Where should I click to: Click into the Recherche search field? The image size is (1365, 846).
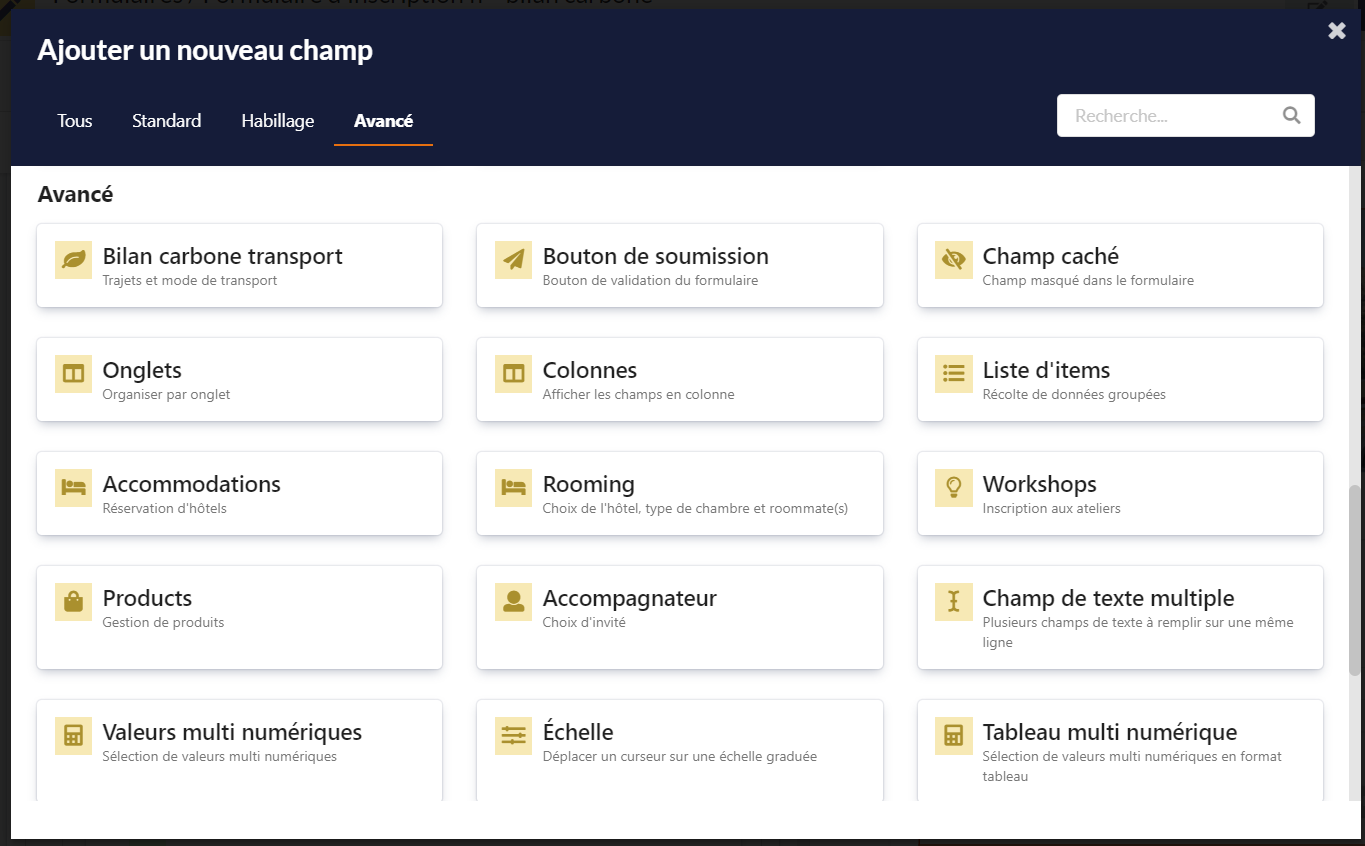1170,116
